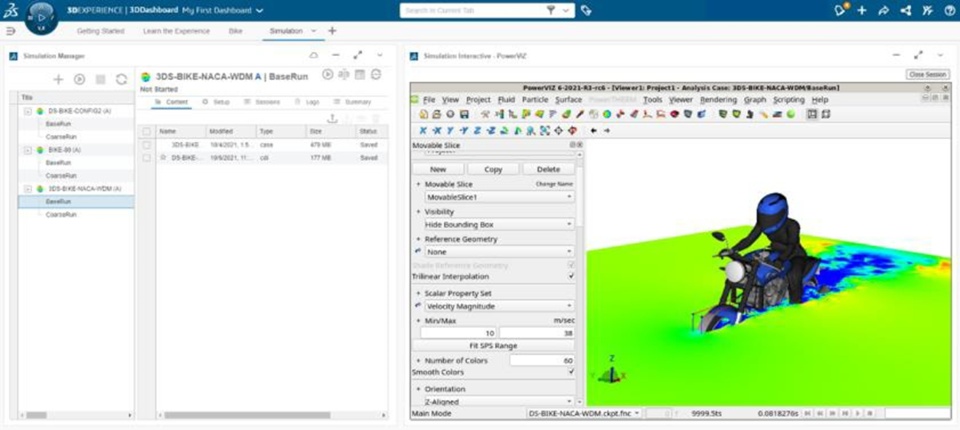Collapse the BIKE-00 (A) tree node
The image size is (960, 430).
click(x=28, y=150)
